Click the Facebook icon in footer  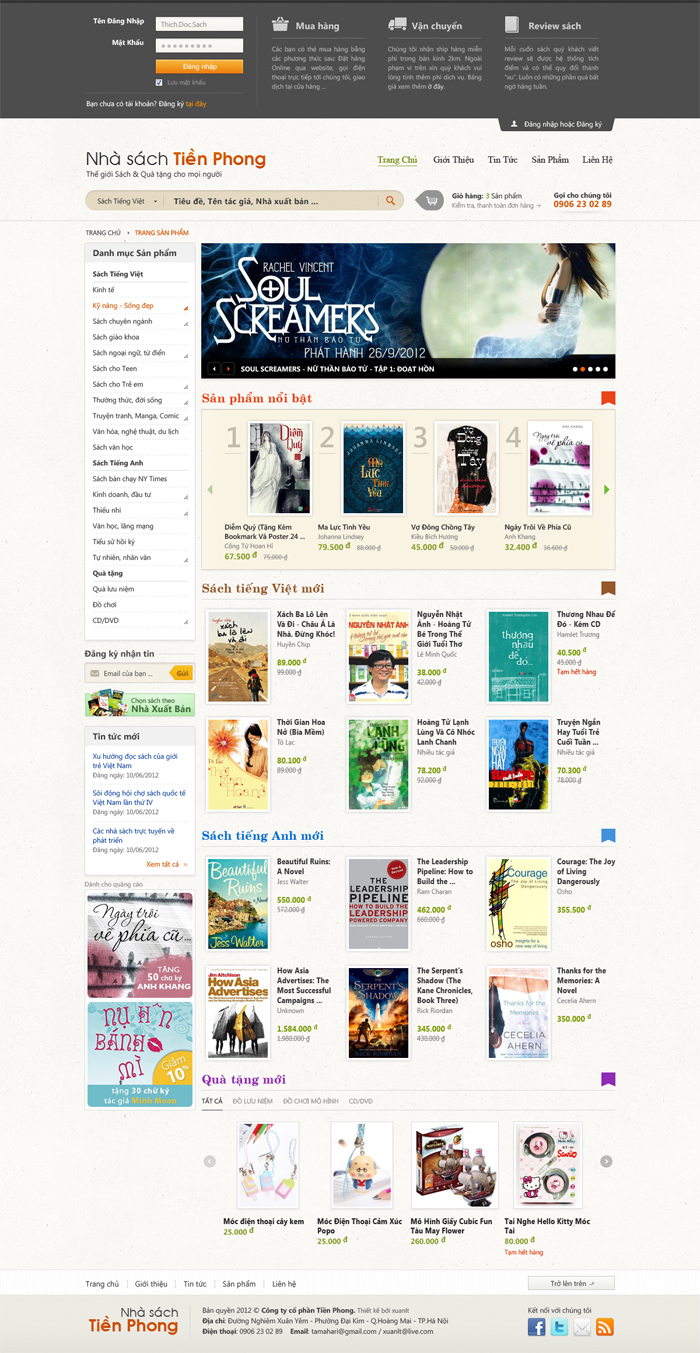tap(537, 1327)
